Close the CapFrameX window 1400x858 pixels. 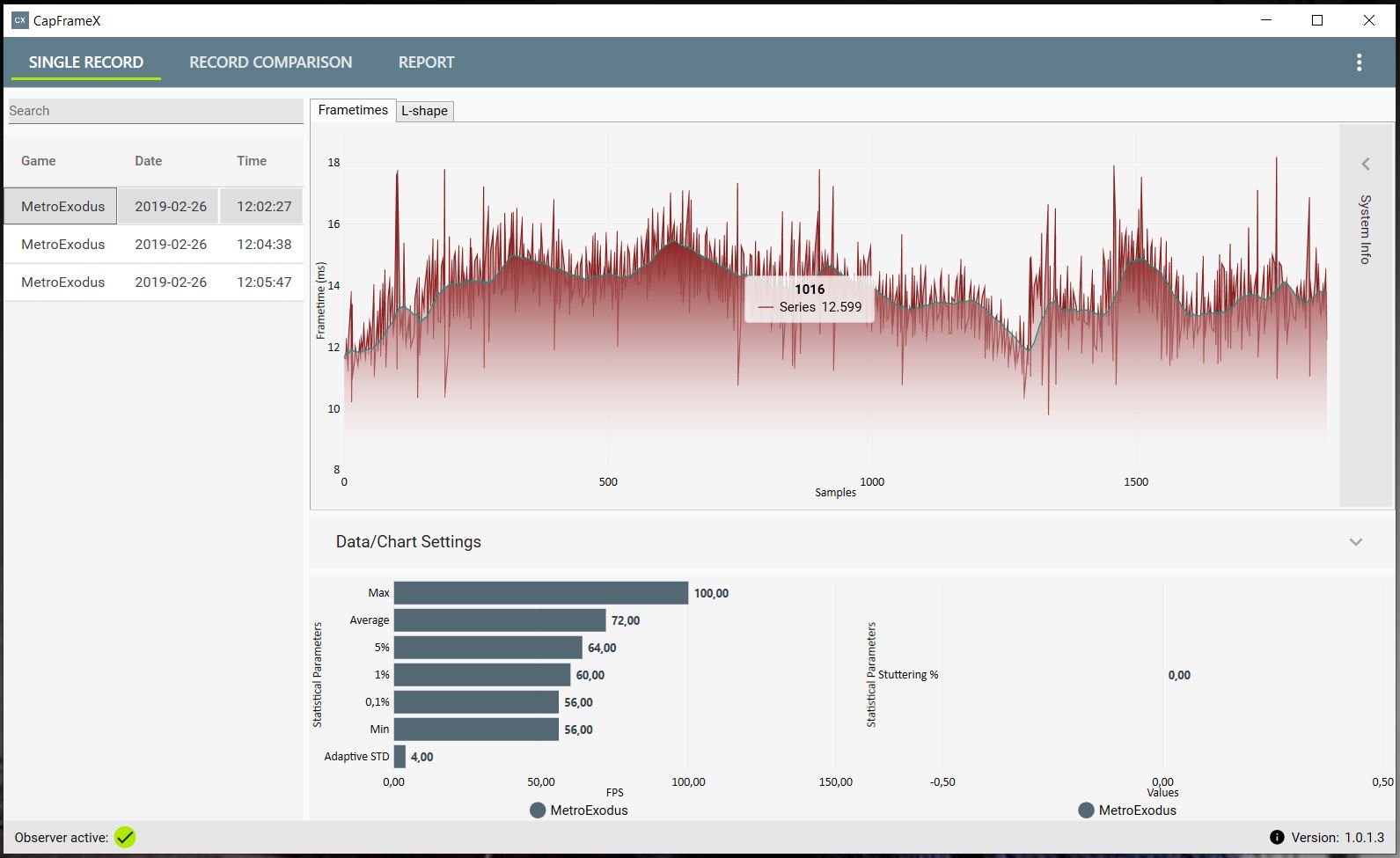point(1368,20)
